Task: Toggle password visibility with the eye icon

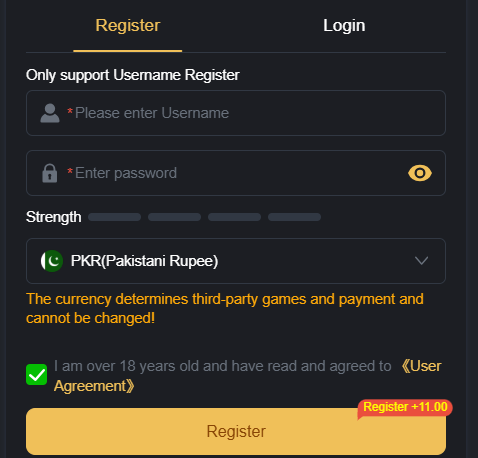Action: 420,173
